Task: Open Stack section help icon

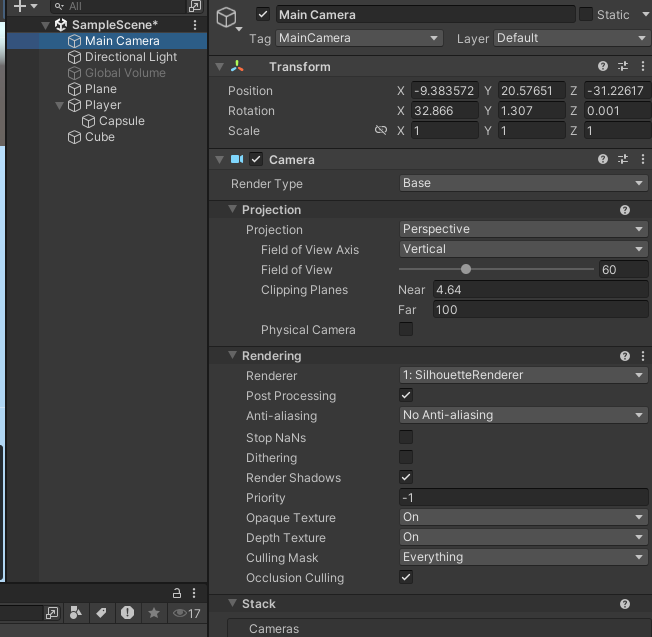Action: (x=625, y=604)
